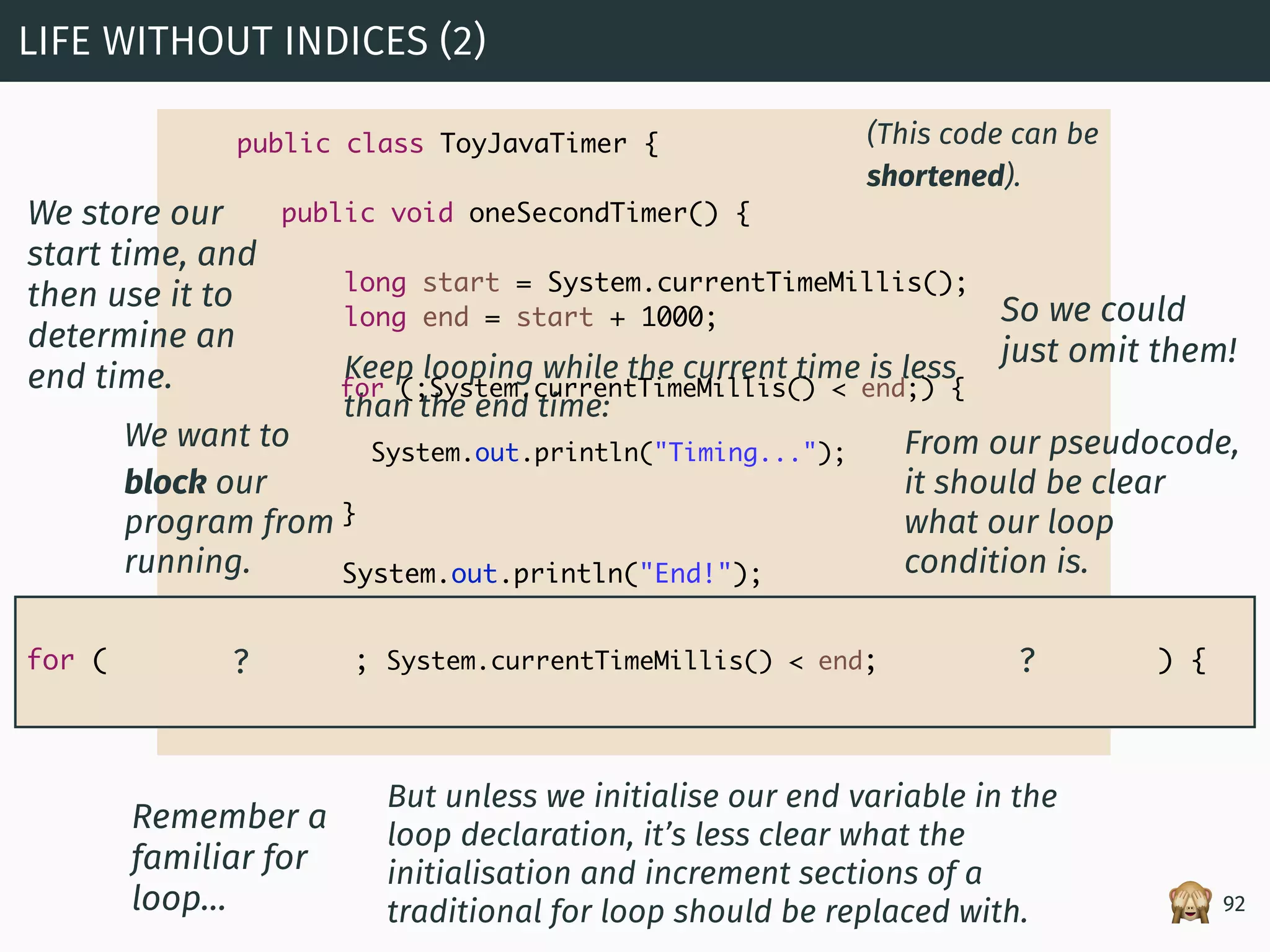Click the 'public void oneSecondTimer() {' line

pos(515,213)
